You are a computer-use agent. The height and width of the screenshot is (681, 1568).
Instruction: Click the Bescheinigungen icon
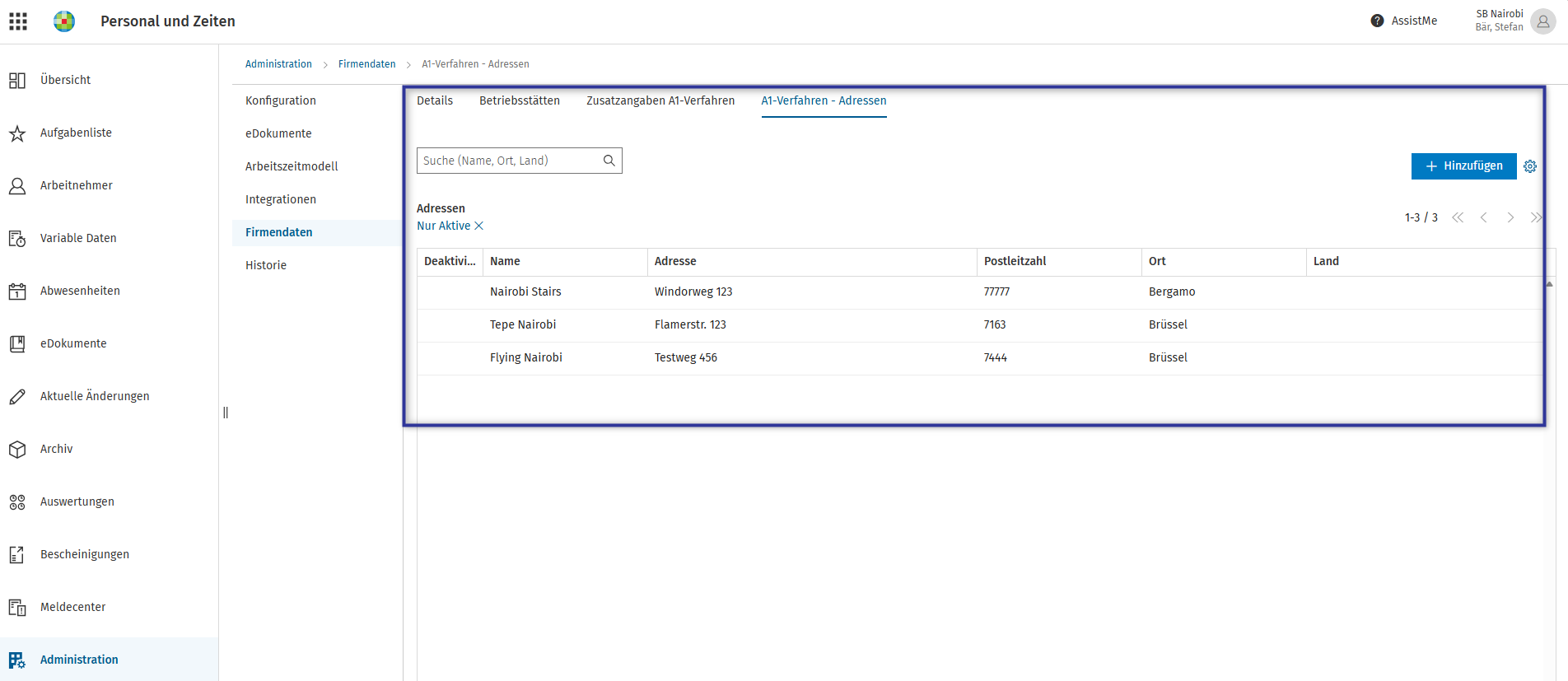[17, 555]
